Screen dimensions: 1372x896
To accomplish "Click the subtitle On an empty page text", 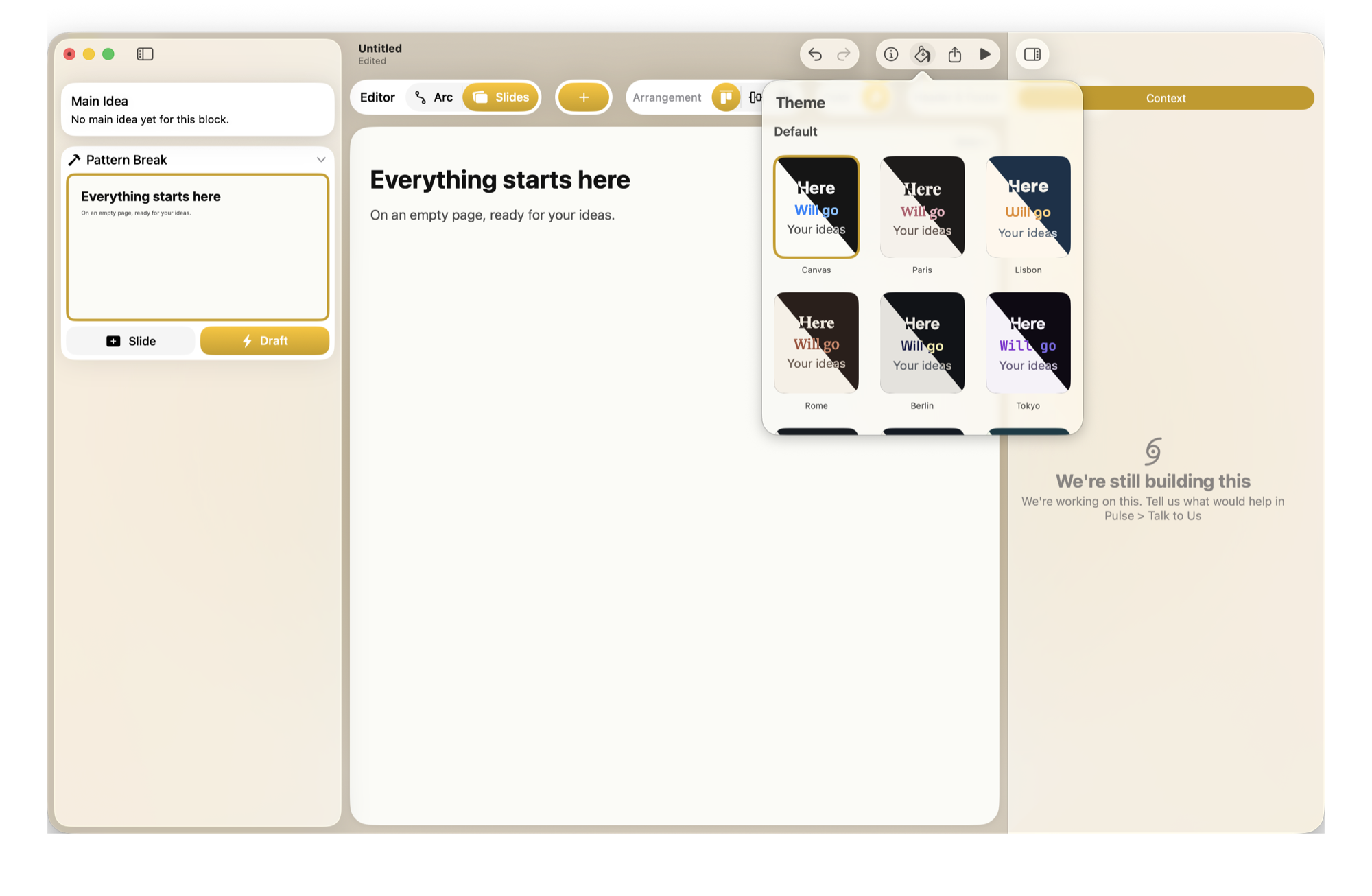I will point(493,215).
